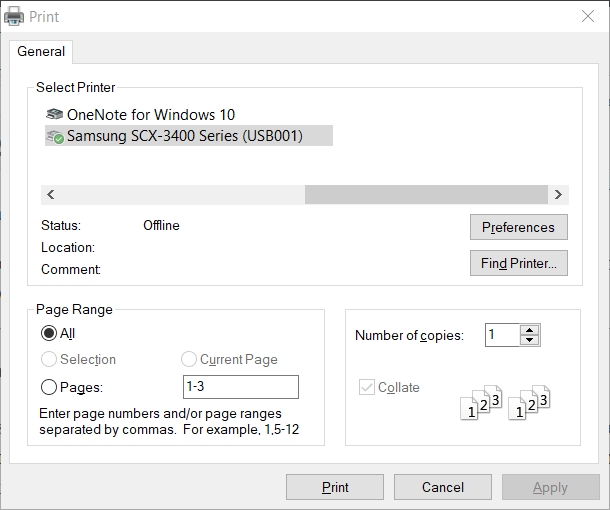
Task: Click the collate pages illustration
Action: click(505, 403)
